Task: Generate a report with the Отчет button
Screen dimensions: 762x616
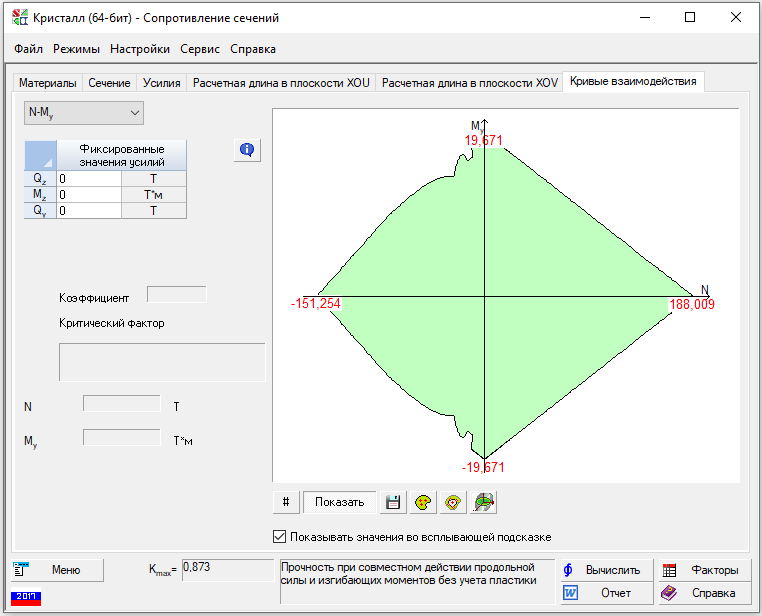Action: pos(605,593)
